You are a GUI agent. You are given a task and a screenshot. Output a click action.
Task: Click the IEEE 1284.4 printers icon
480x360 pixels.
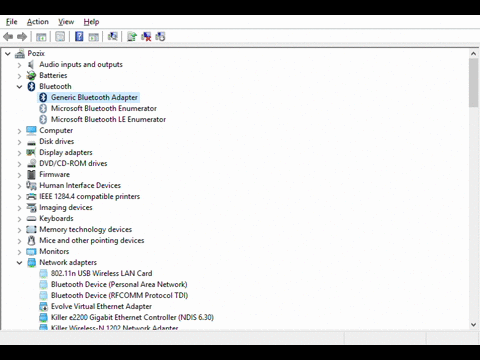click(31, 196)
